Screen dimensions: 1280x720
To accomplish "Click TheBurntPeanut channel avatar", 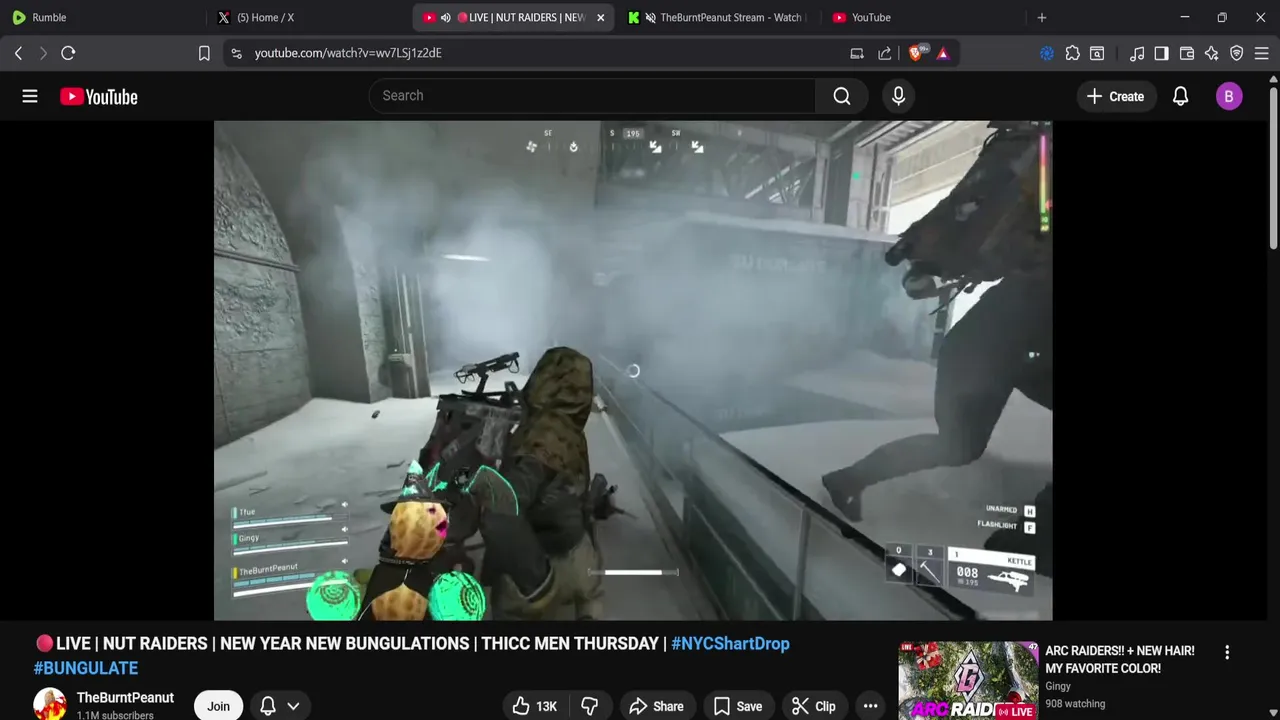I will 50,705.
